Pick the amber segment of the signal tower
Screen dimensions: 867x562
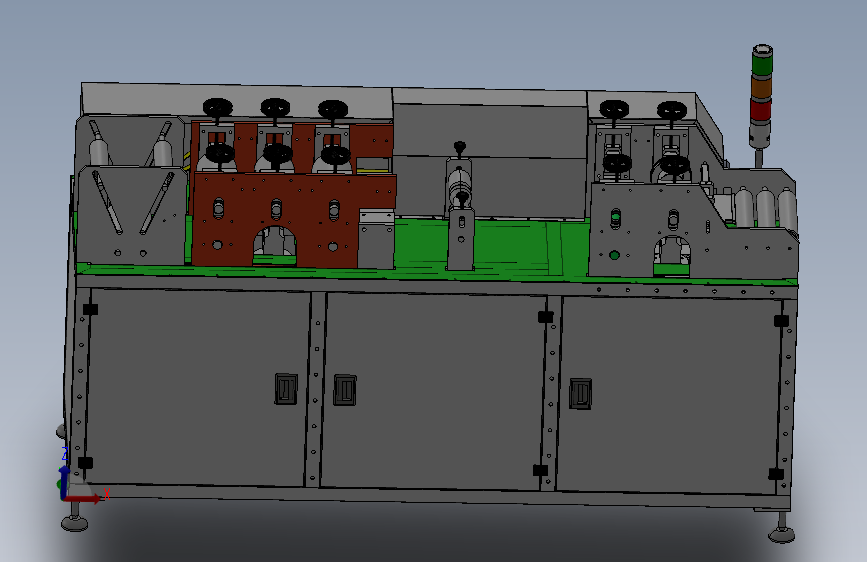(x=761, y=88)
